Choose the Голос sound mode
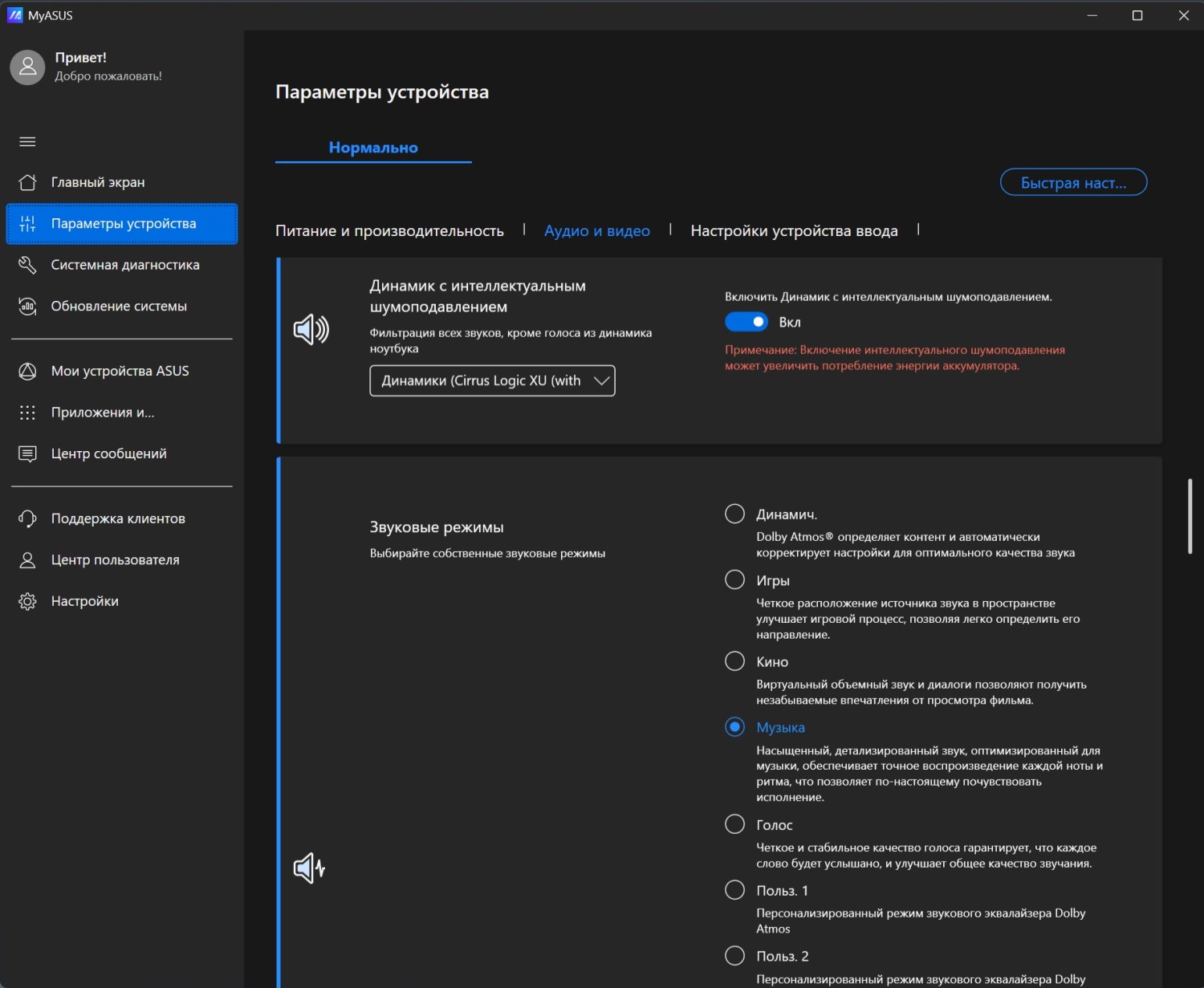Image resolution: width=1204 pixels, height=988 pixels. [734, 824]
